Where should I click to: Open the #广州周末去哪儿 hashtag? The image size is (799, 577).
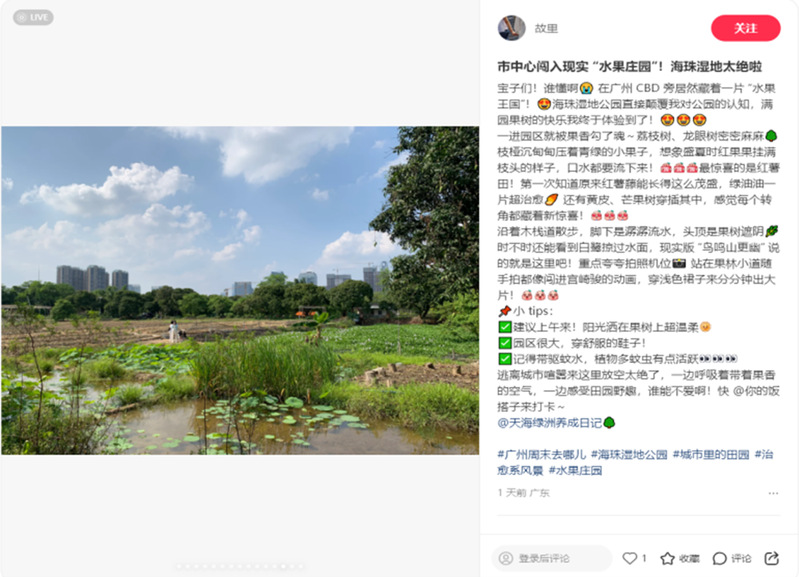541,454
